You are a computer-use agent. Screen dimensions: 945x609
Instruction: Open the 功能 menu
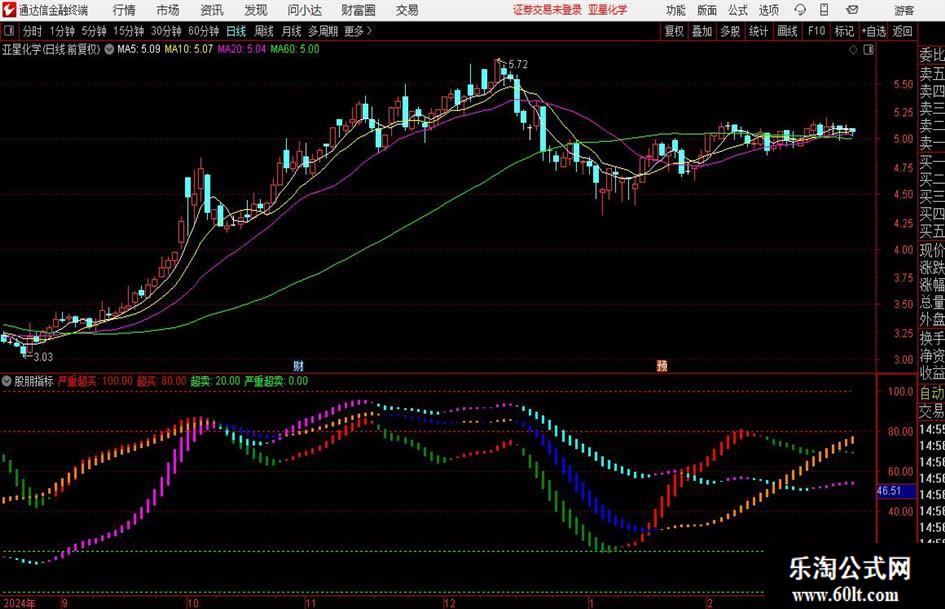pyautogui.click(x=676, y=10)
